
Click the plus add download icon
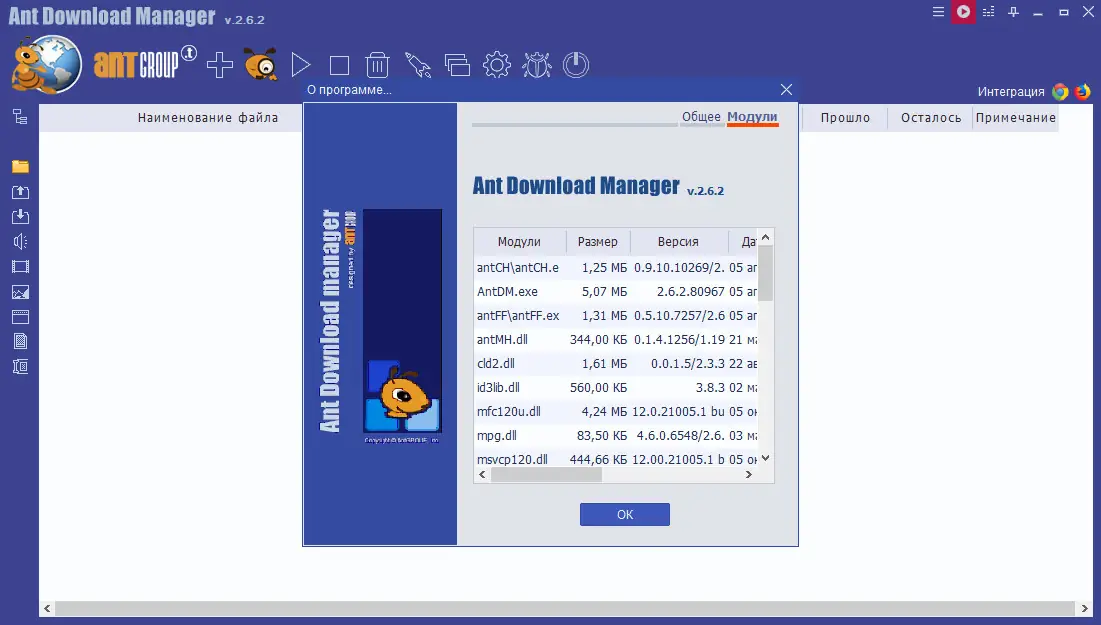(220, 65)
